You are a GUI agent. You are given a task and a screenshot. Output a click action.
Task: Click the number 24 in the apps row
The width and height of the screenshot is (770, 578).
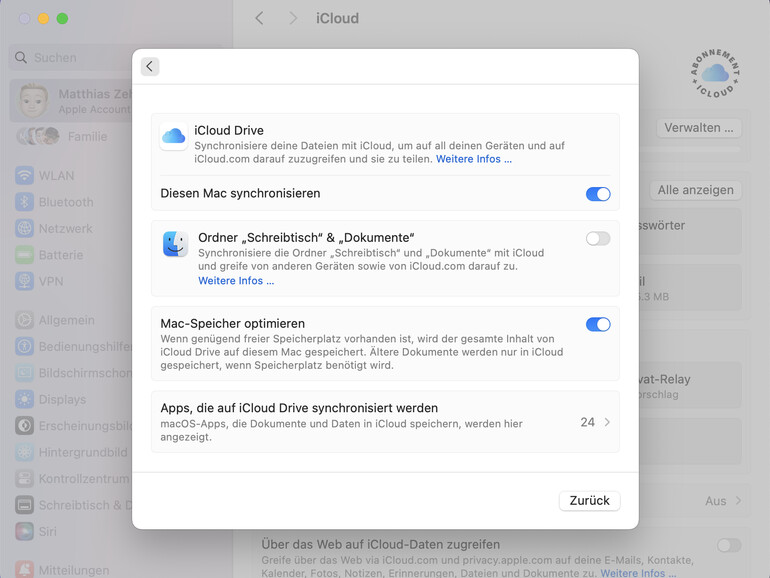[587, 422]
